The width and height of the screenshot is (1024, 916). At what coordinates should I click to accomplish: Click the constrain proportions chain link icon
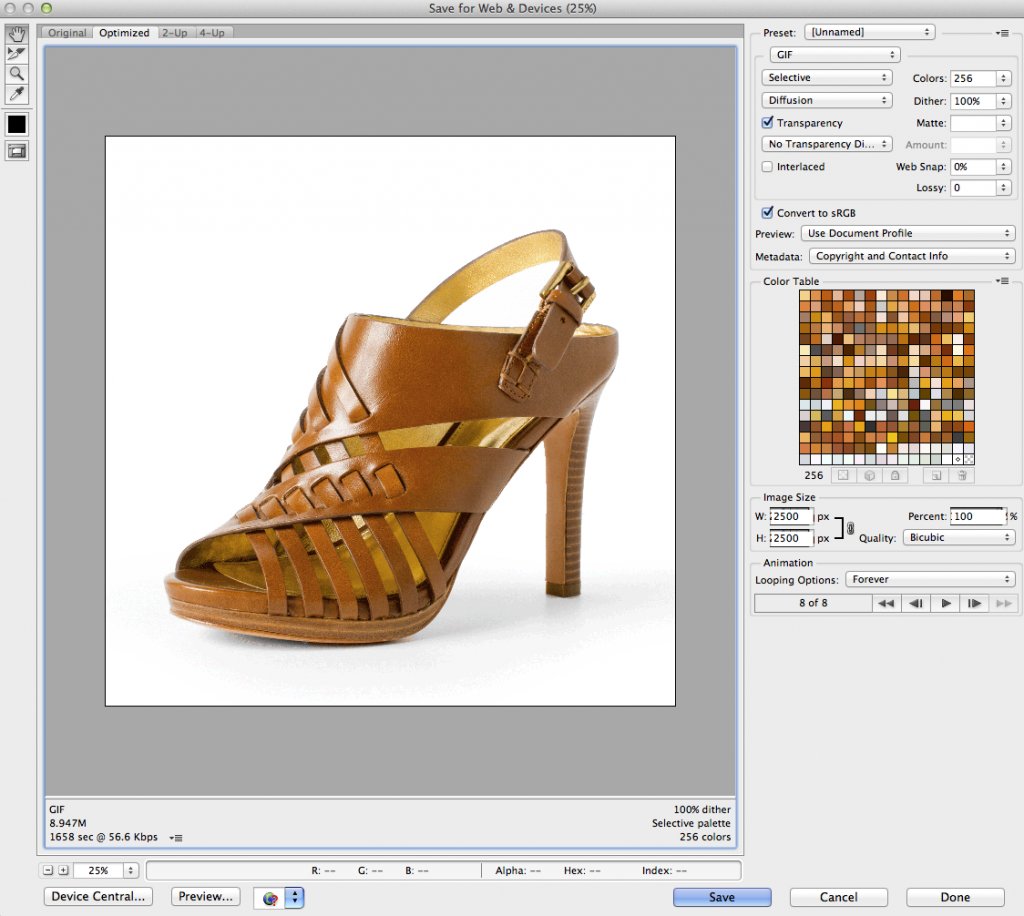[850, 528]
